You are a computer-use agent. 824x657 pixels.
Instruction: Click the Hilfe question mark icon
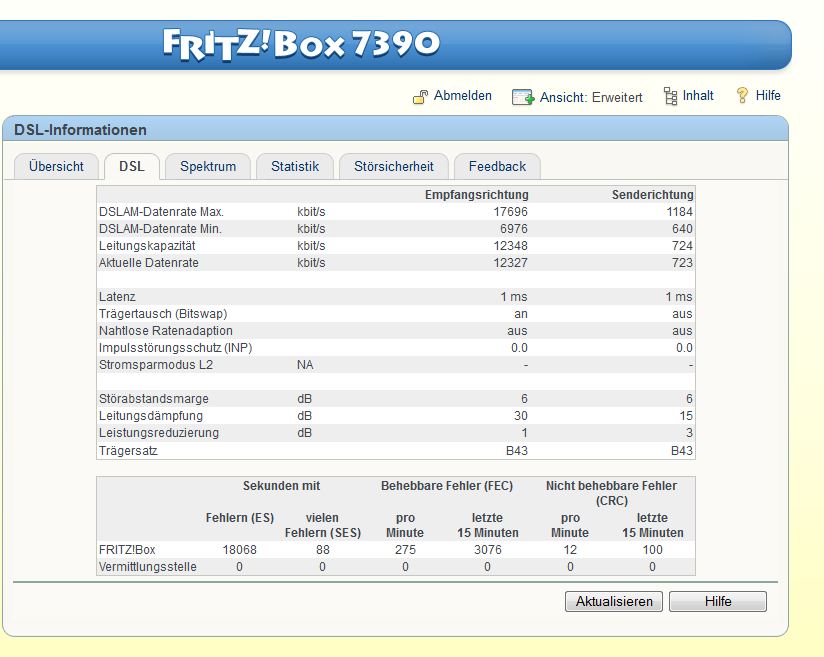(743, 95)
